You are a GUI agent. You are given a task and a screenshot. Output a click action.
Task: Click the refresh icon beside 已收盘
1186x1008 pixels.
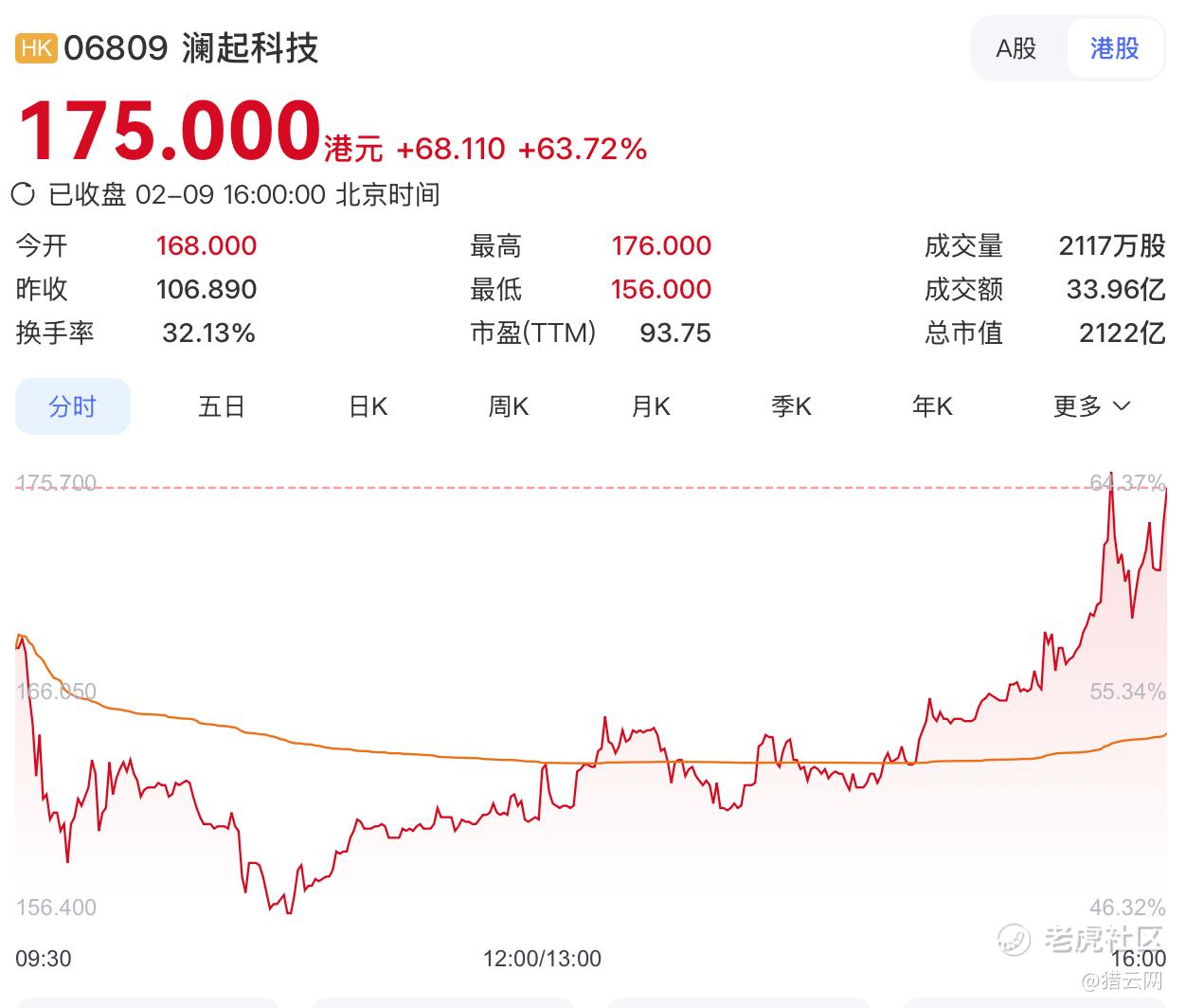click(x=24, y=194)
